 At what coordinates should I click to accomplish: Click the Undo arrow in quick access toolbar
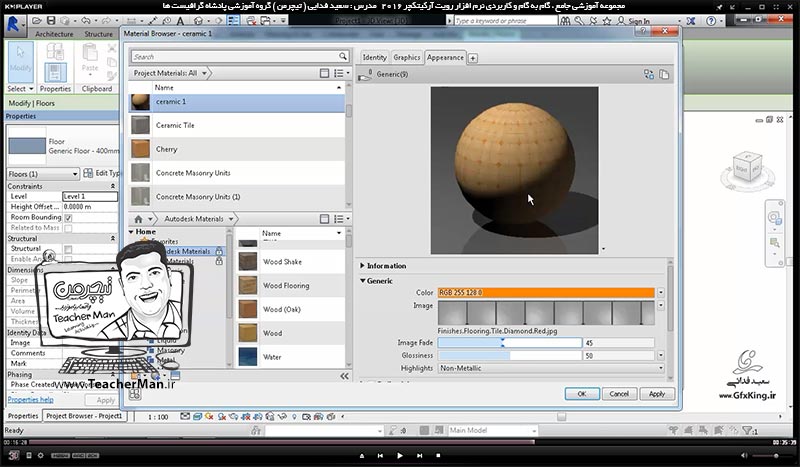click(85, 21)
